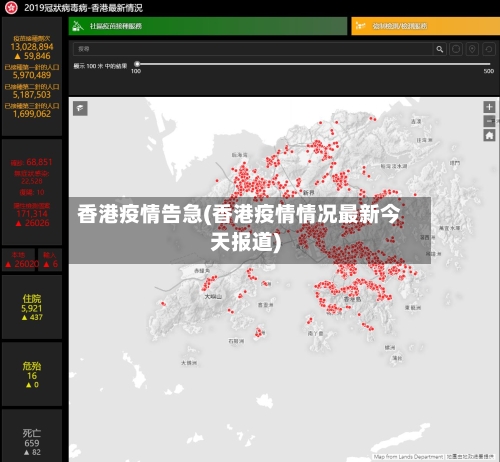Click the asymptomatic infections figure 22,528

click(32, 181)
